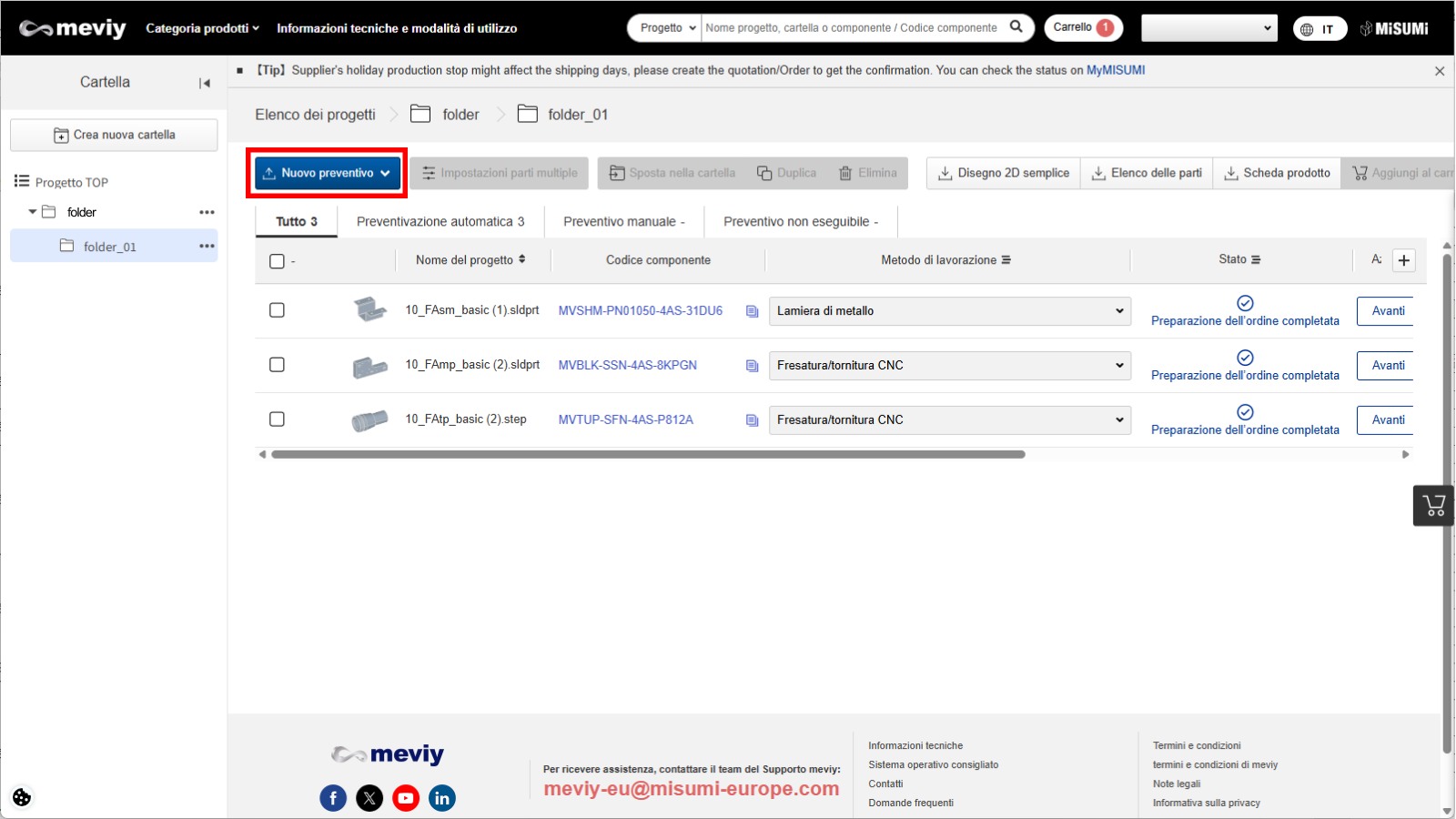Open the MyMISUMI link in tip banner

tap(1115, 70)
